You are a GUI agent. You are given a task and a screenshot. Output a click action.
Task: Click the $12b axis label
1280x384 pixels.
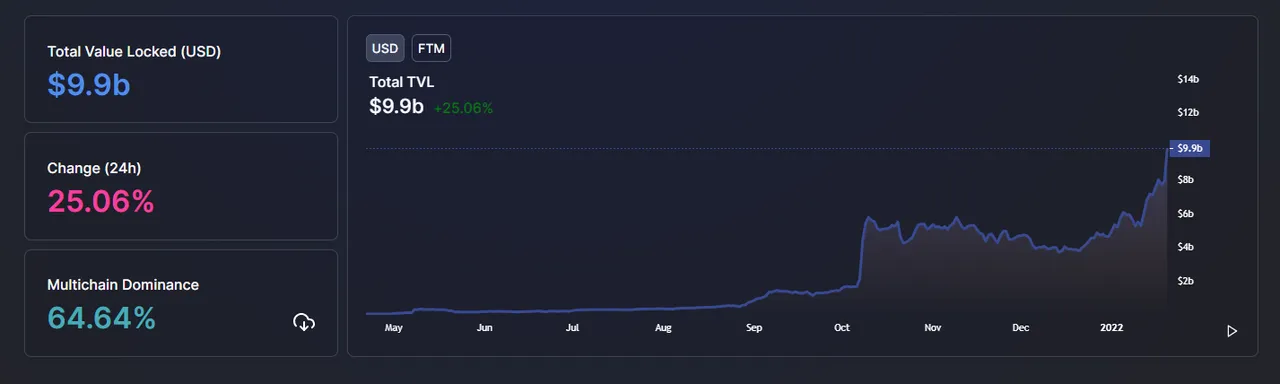coord(1187,112)
